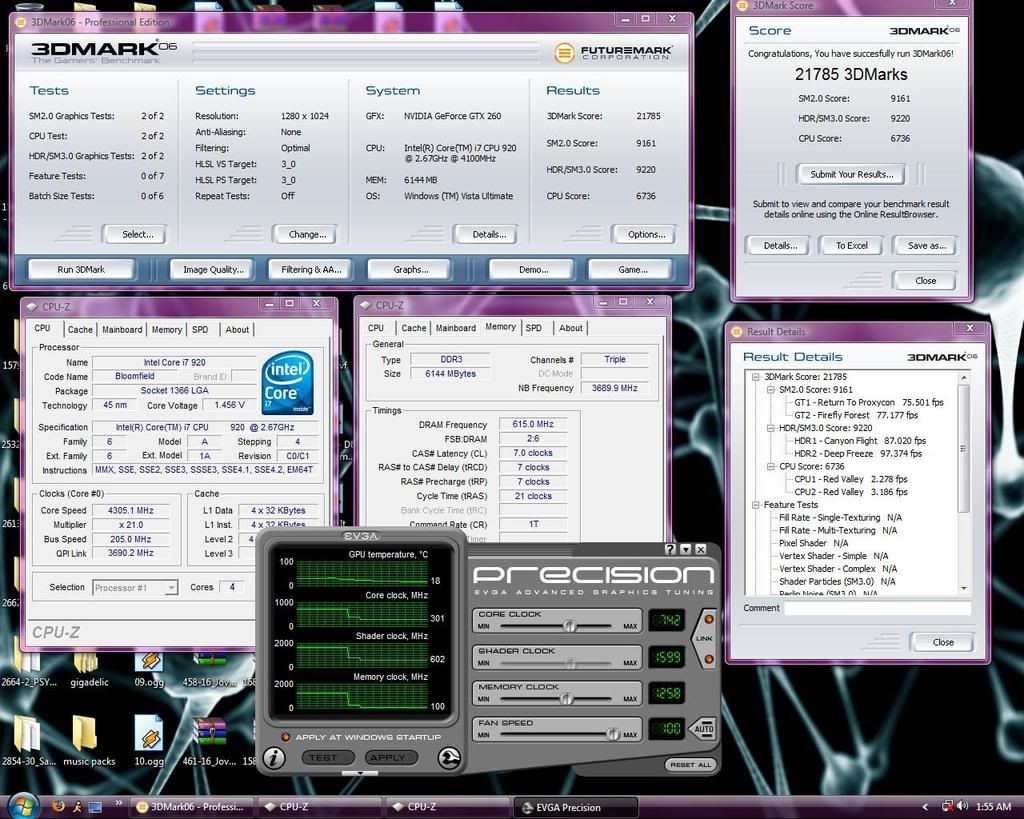Screen dimensions: 1024x819
Task: Collapse the CPU Score tree node
Action: coord(771,466)
